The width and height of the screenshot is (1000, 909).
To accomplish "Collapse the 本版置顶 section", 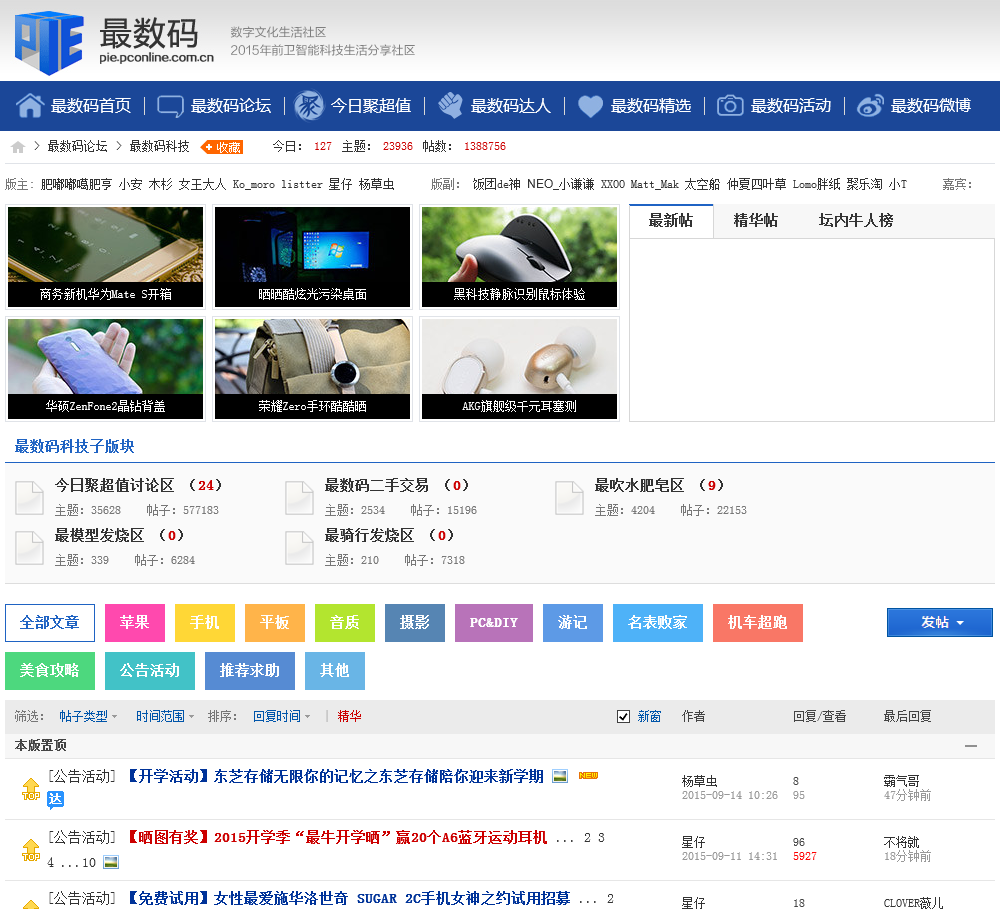I will (971, 746).
